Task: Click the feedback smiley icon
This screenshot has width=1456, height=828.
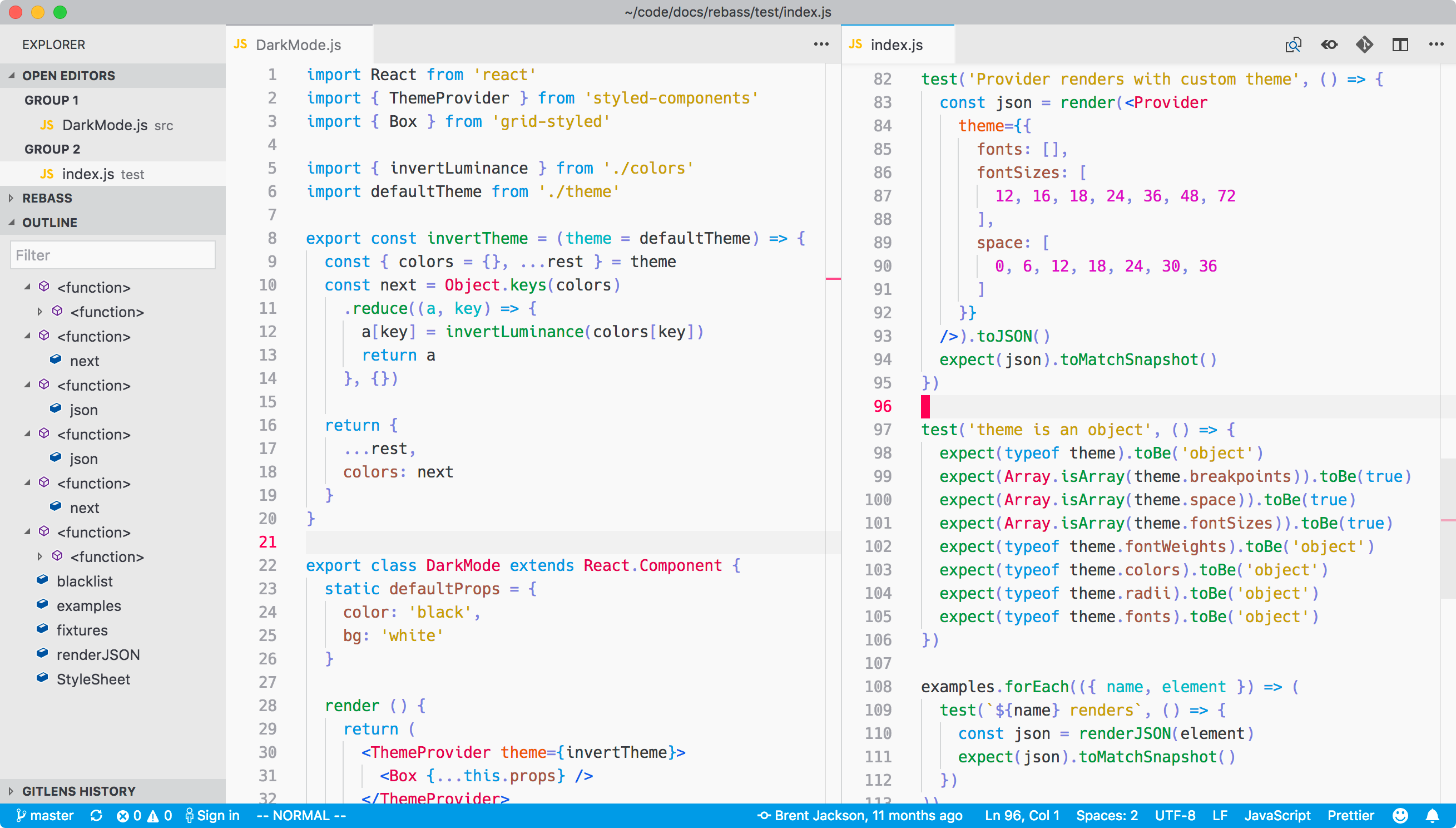Action: pyautogui.click(x=1400, y=816)
